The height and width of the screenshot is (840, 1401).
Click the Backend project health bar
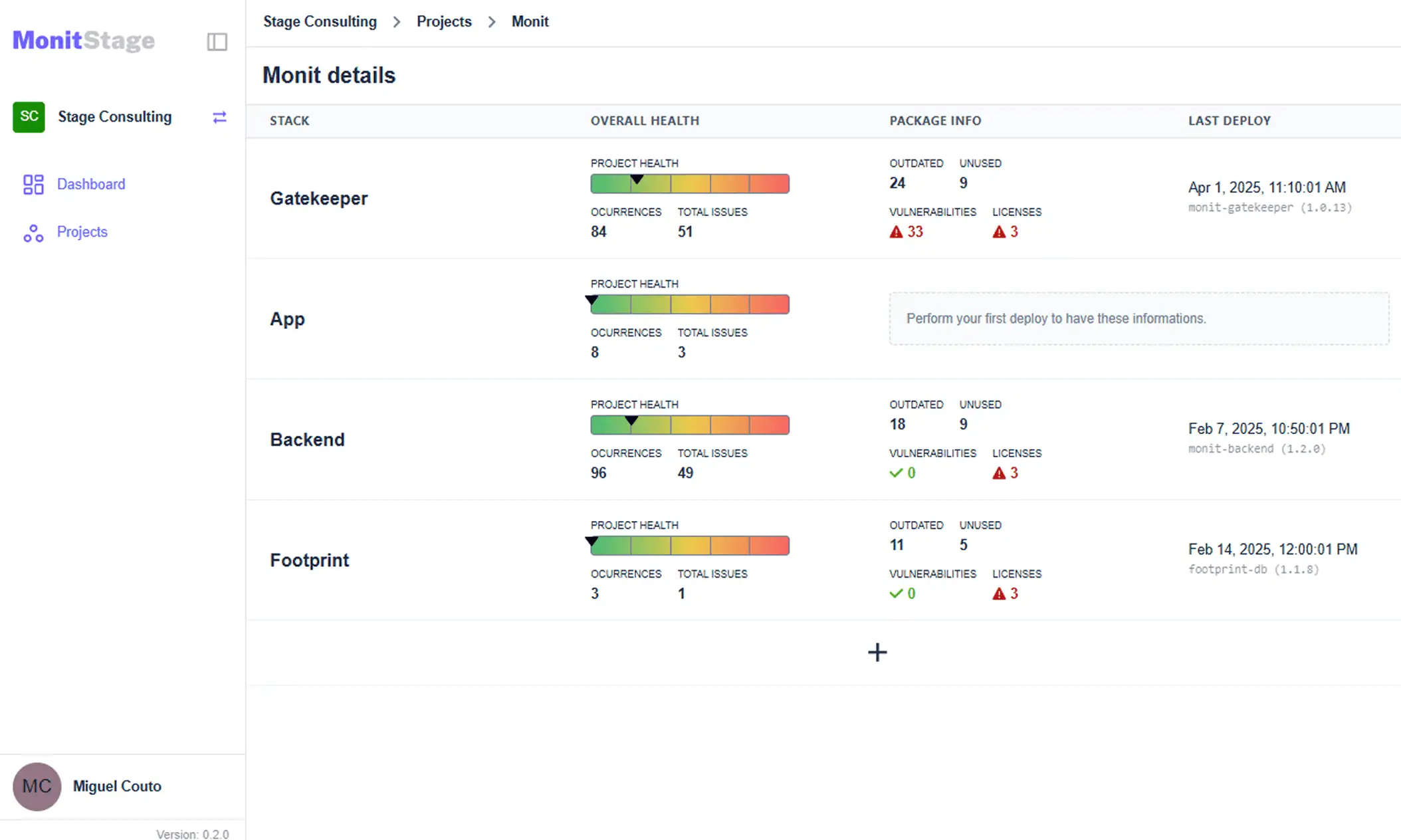[x=689, y=425]
